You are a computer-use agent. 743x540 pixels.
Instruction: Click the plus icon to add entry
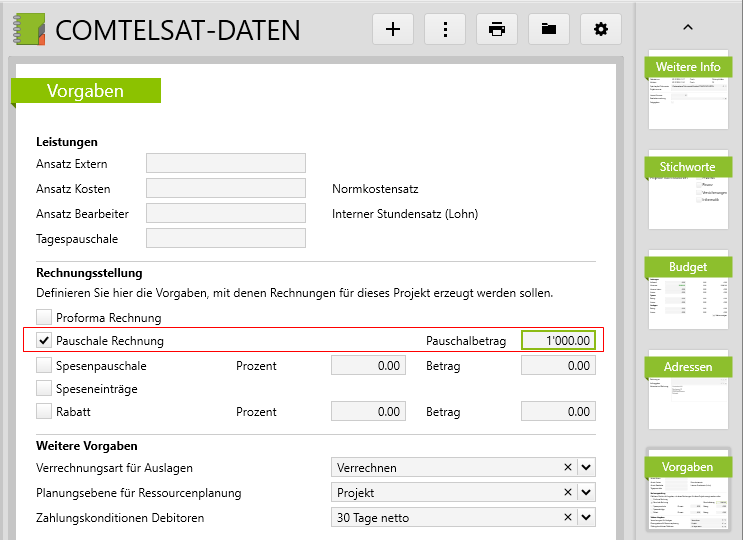(393, 29)
